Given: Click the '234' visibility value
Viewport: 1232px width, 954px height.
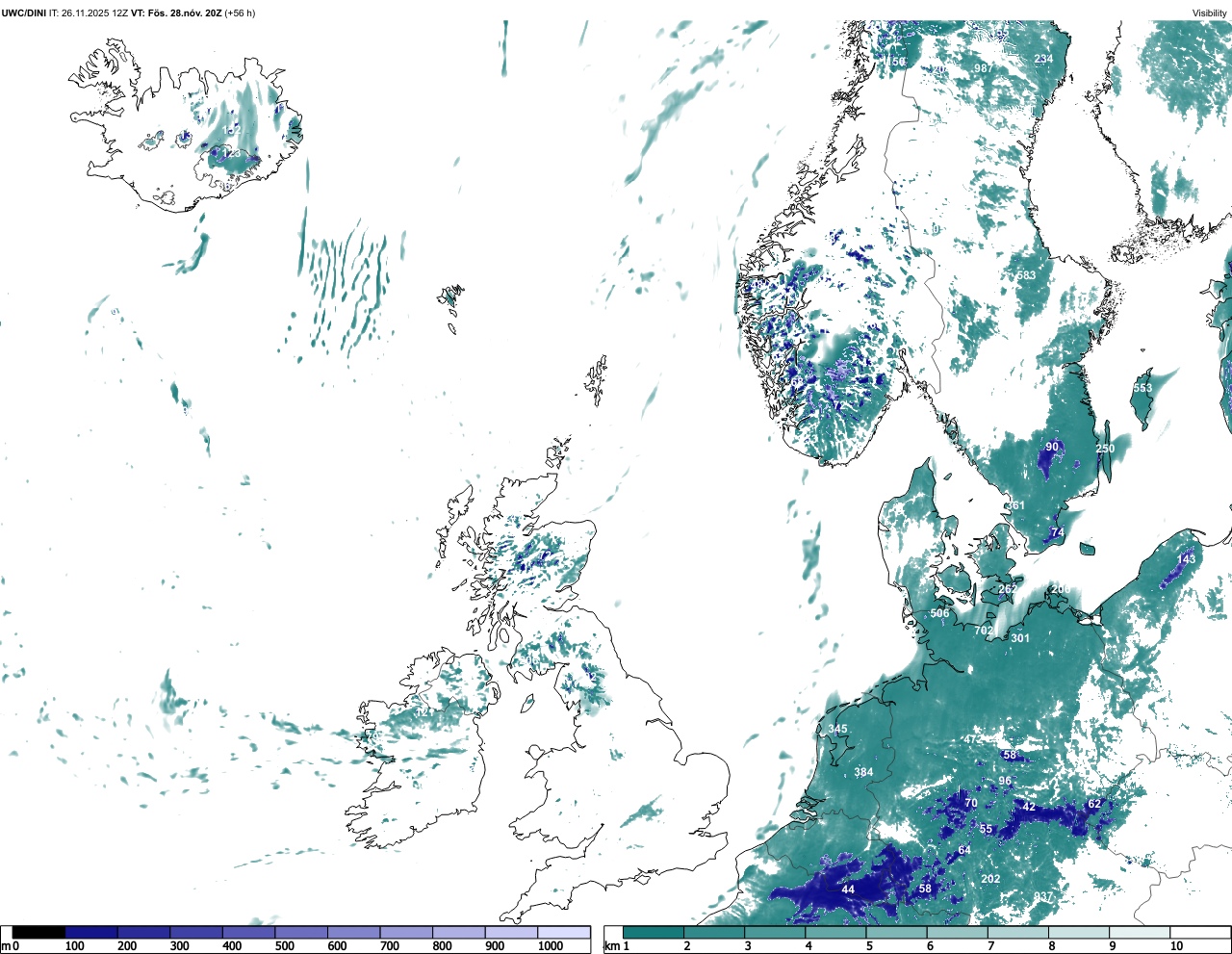Looking at the screenshot, I should pyautogui.click(x=1043, y=59).
